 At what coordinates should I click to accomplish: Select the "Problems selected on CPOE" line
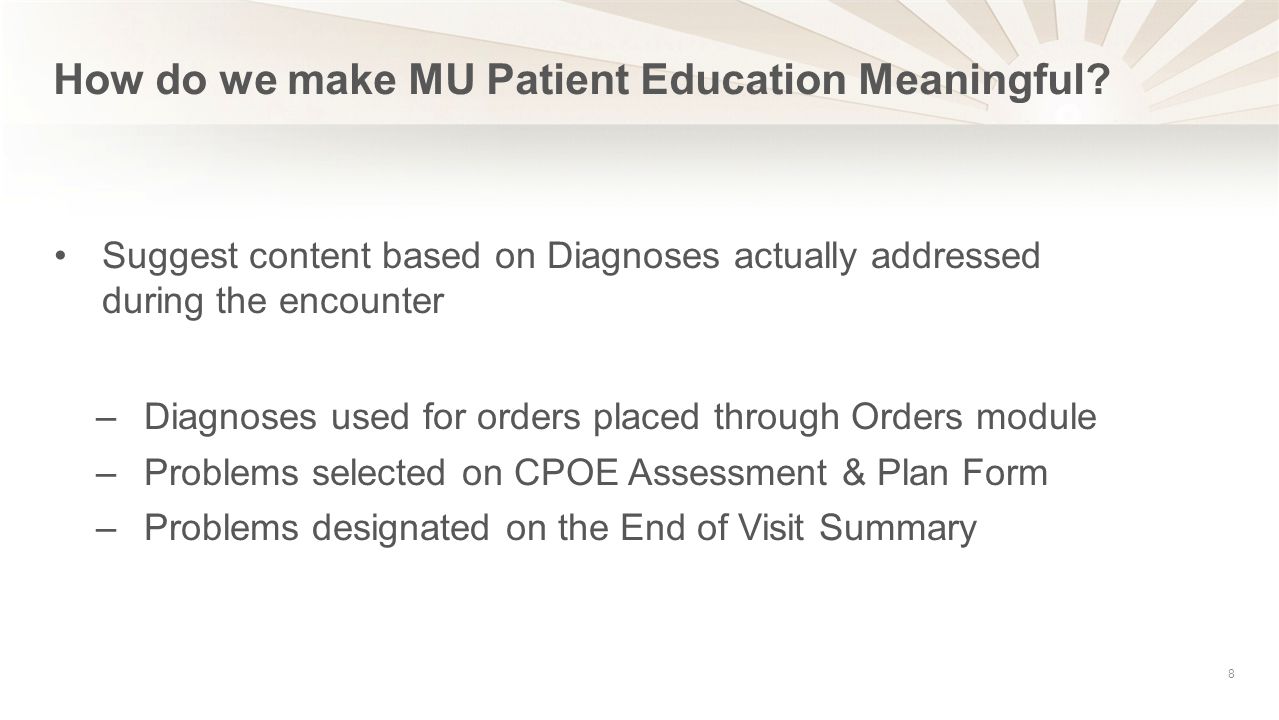[596, 472]
